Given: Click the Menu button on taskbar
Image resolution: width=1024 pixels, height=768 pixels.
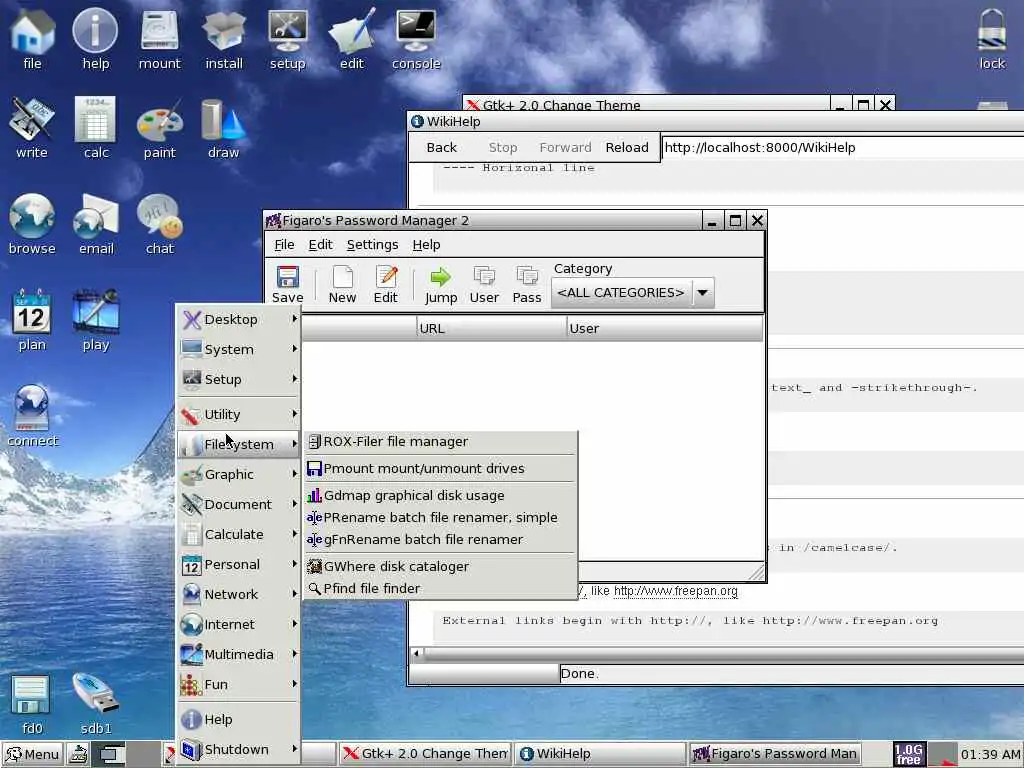Looking at the screenshot, I should pos(33,754).
